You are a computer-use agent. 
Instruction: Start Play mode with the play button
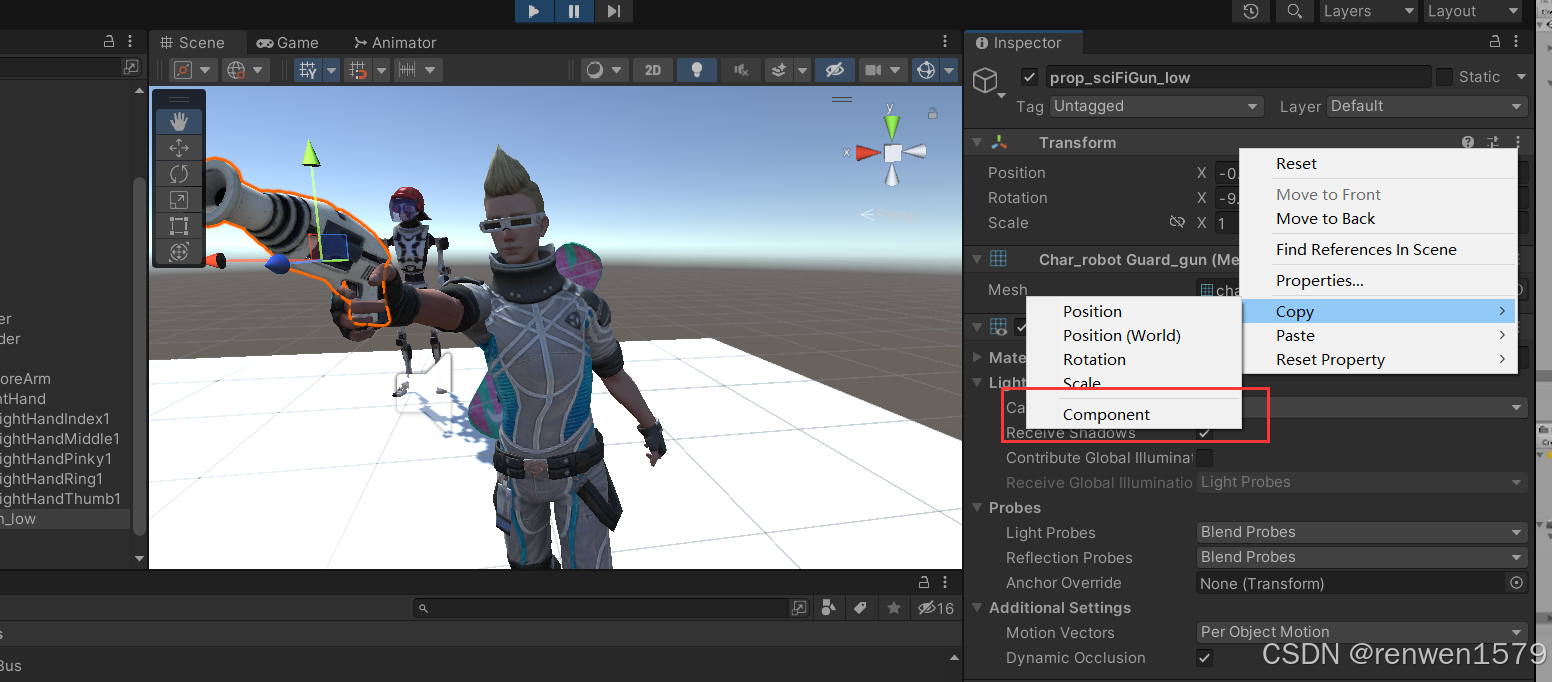pos(534,11)
